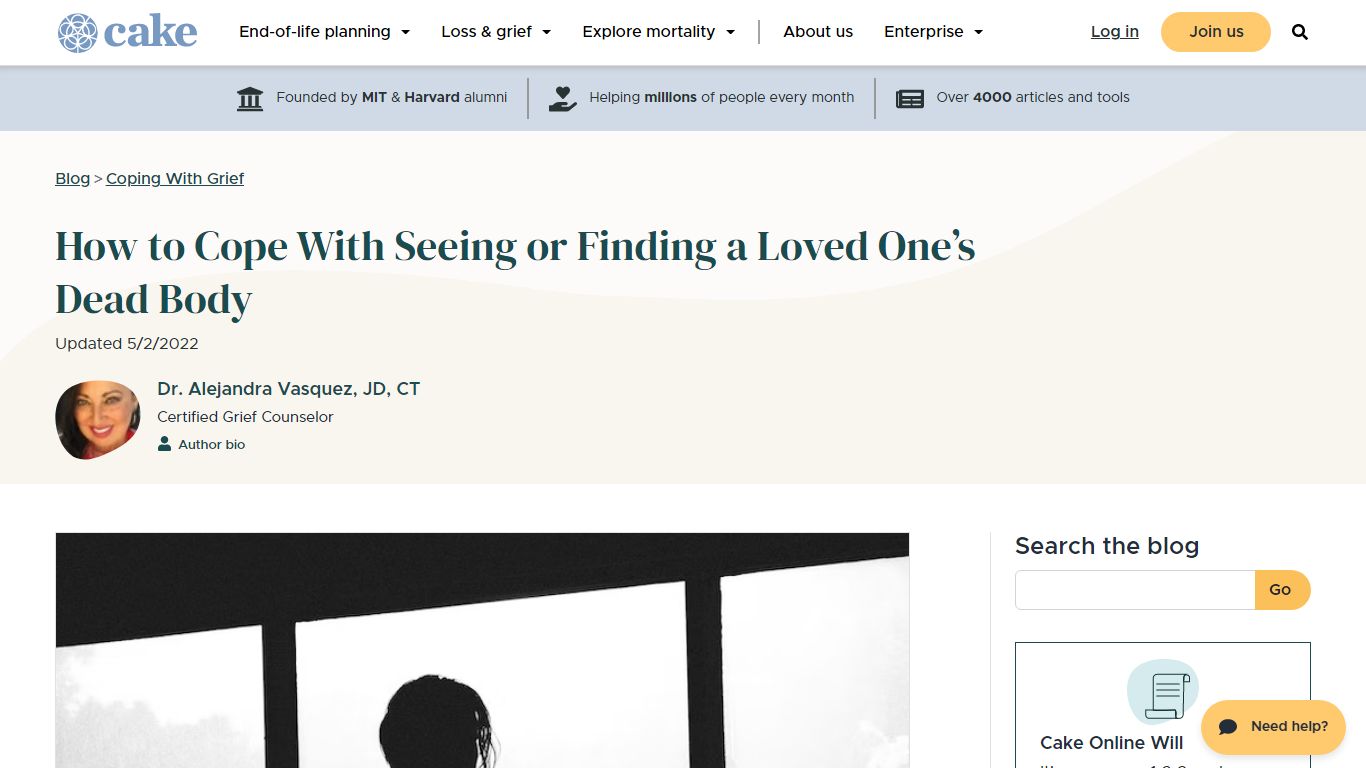1366x768 pixels.
Task: Click the Cake Online Will card title
Action: tap(1112, 743)
